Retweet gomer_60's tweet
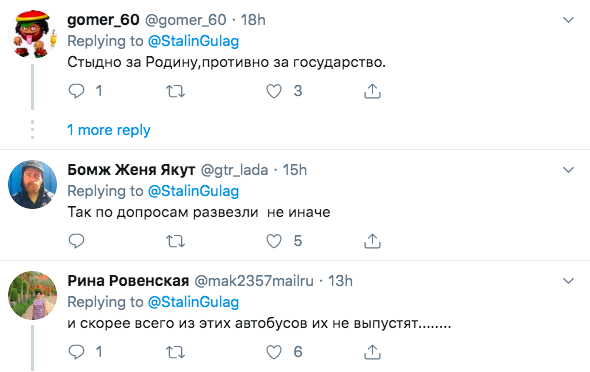The image size is (590, 372). click(175, 91)
